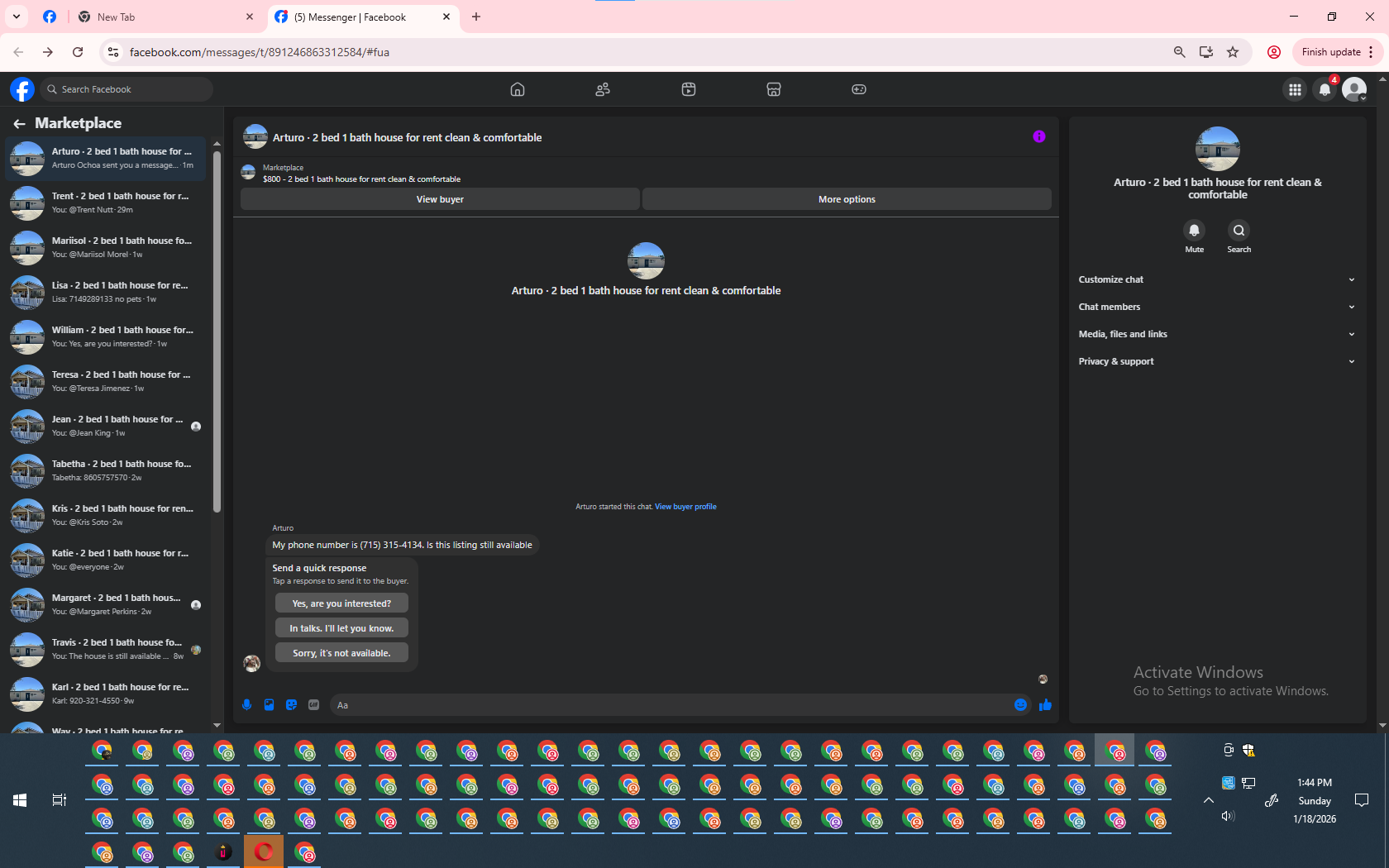Zoom magnifier icon in address bar
The image size is (1389, 868).
(1180, 52)
